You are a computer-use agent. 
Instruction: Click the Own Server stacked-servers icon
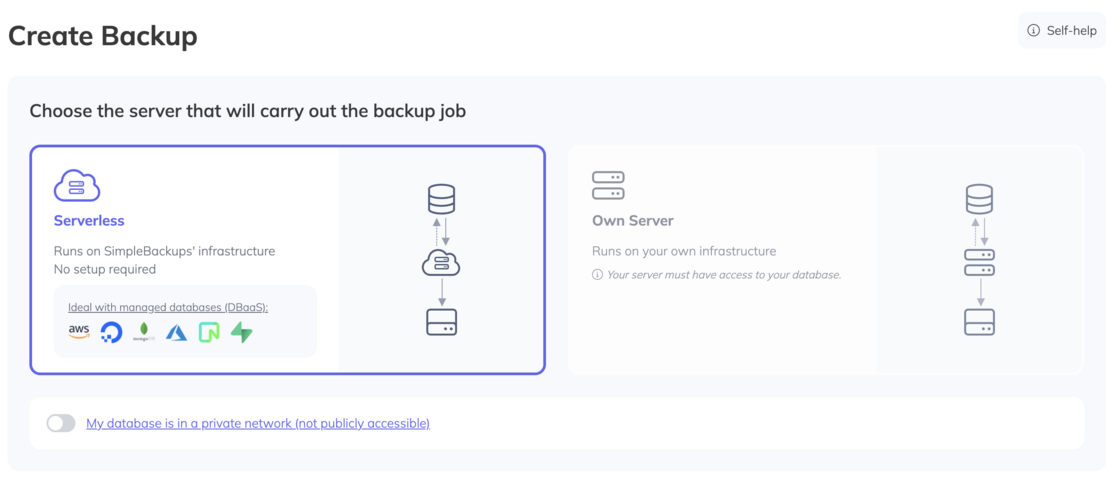pos(608,186)
